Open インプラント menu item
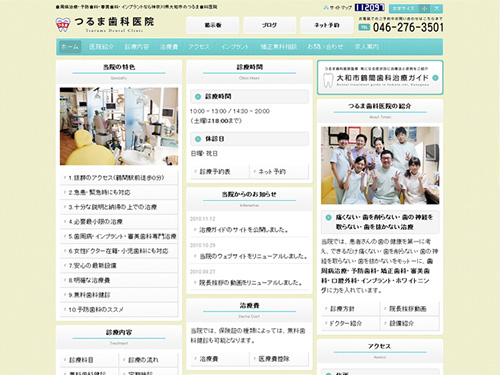This screenshot has height=375, width=500. [x=235, y=47]
